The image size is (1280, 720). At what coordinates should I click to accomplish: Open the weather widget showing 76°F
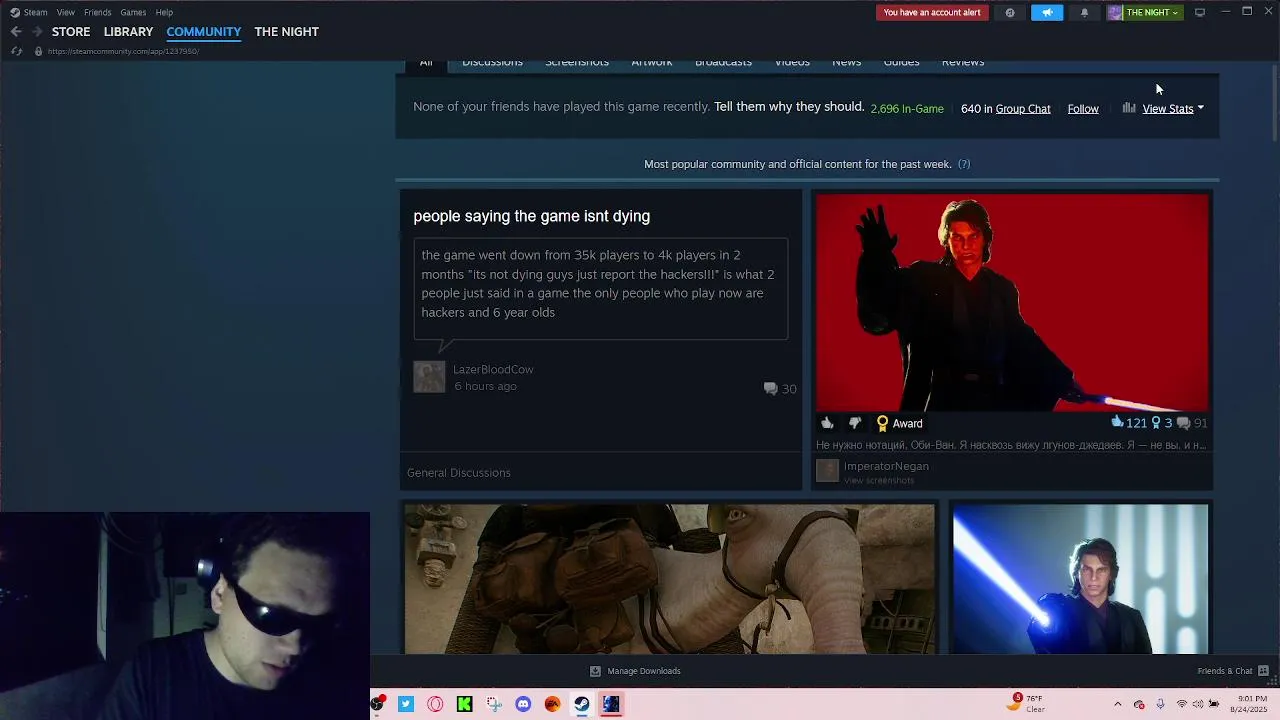coord(1025,704)
